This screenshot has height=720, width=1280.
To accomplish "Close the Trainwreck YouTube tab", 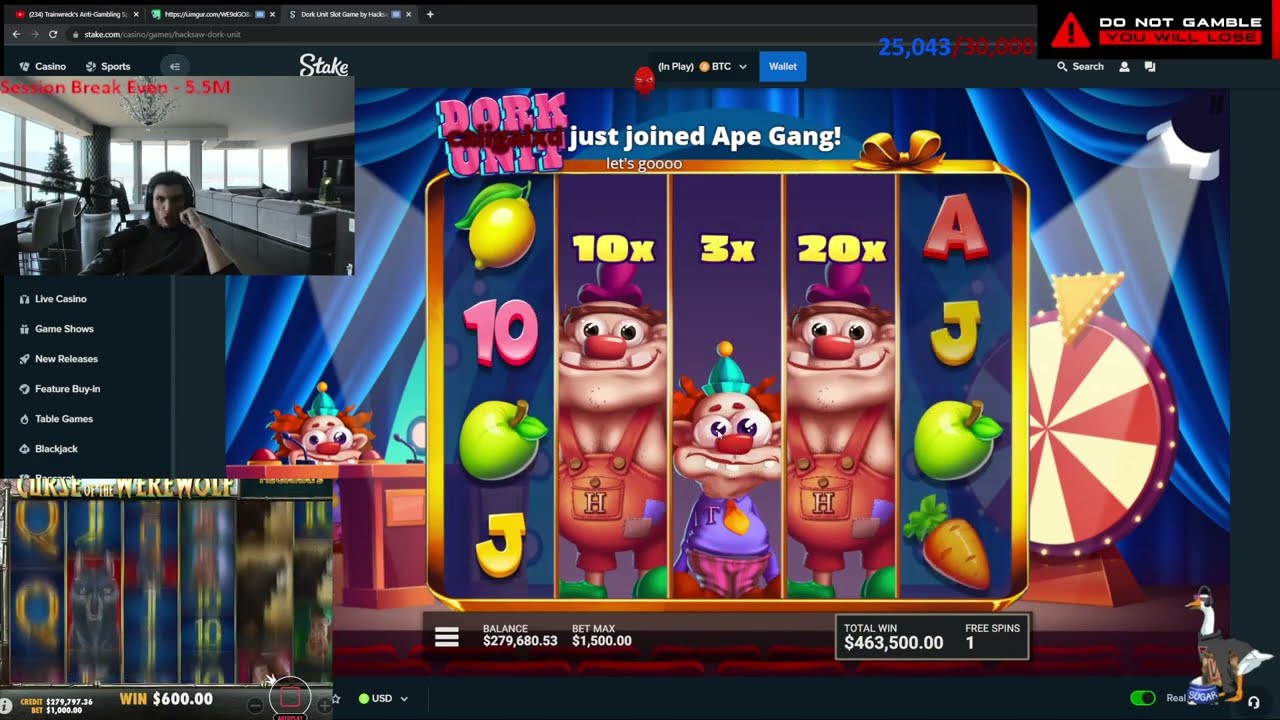I will 137,14.
